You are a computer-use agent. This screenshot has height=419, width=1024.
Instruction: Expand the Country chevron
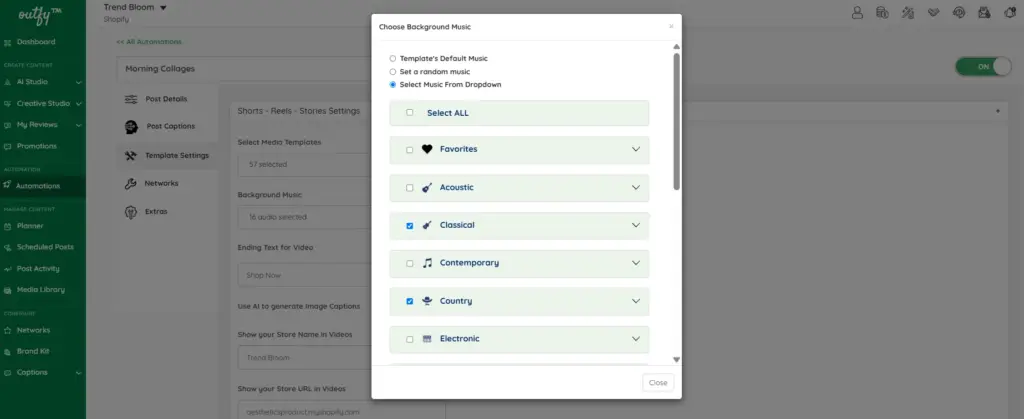tap(636, 301)
